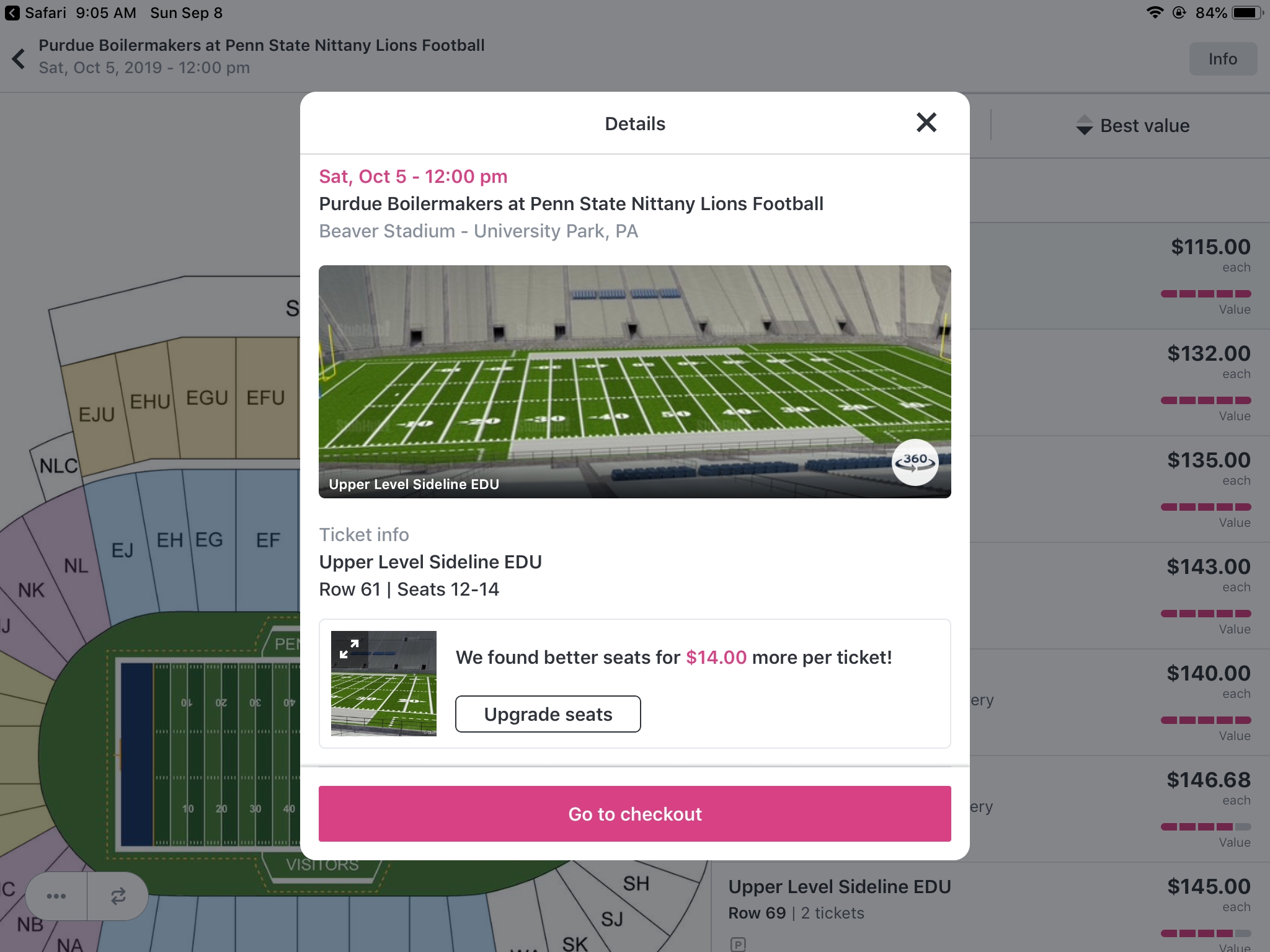Expand the better seats preview thumbnail
Viewport: 1270px width, 952px height.
click(x=384, y=683)
